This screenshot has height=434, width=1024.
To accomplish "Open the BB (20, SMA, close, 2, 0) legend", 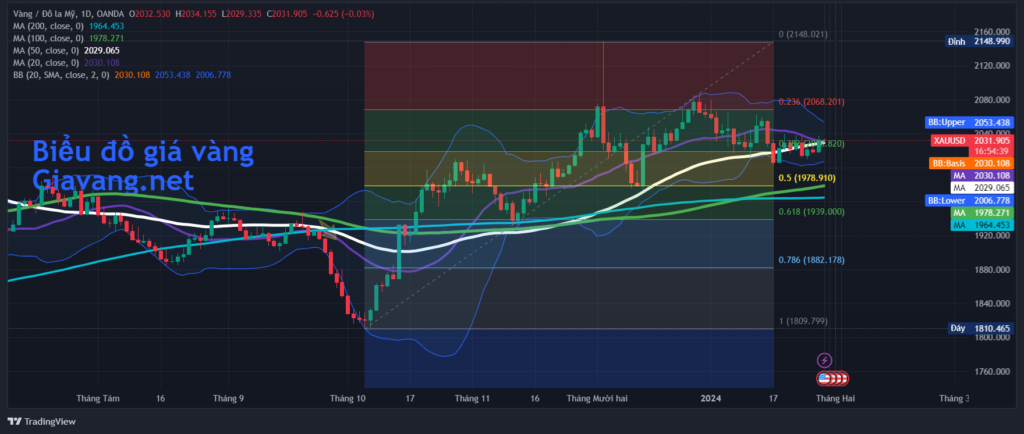I will click(56, 74).
